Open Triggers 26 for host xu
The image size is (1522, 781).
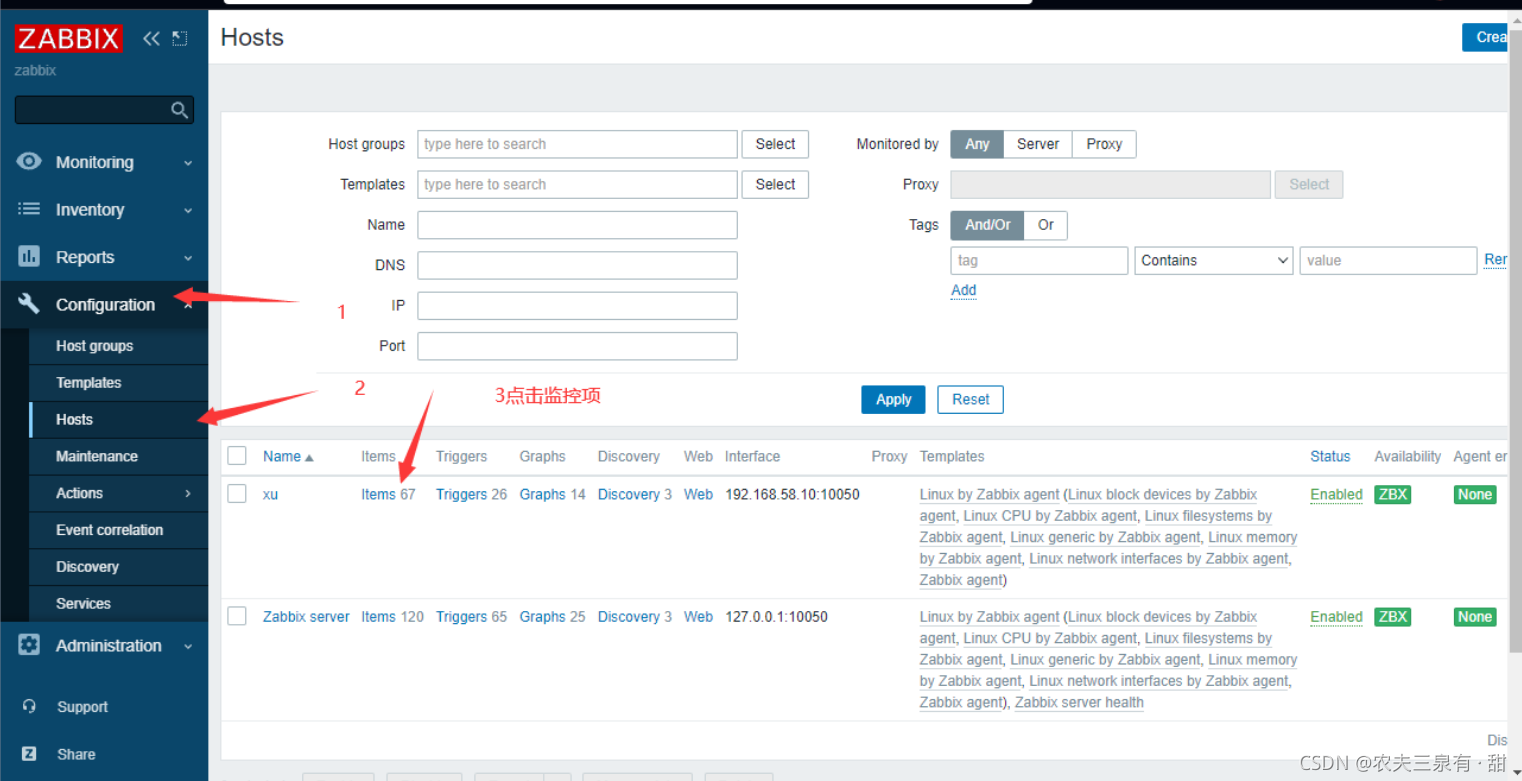point(471,494)
